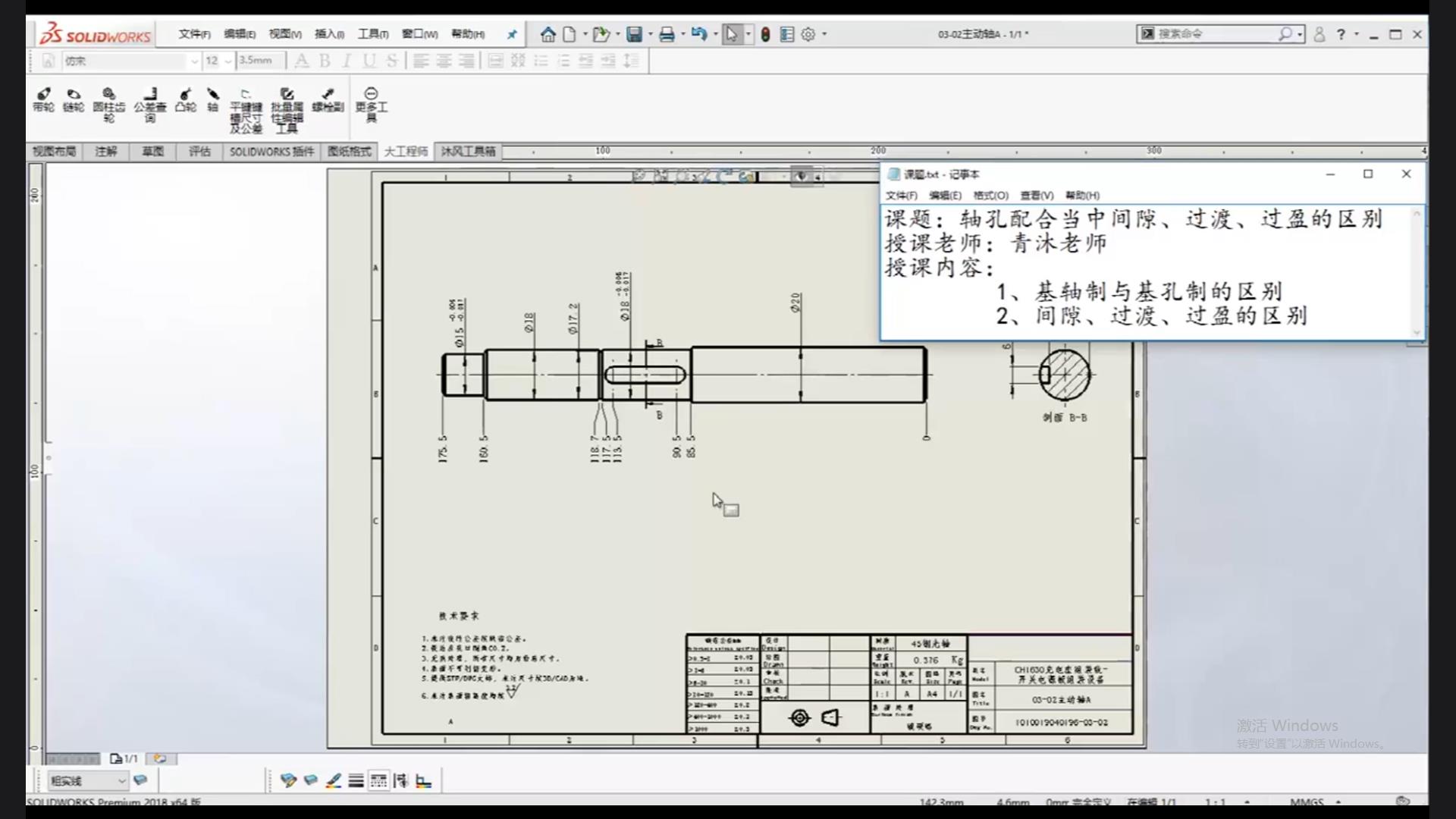Open 更多工具 (more tools)
Viewport: 1456px width, 819px height.
click(x=371, y=105)
